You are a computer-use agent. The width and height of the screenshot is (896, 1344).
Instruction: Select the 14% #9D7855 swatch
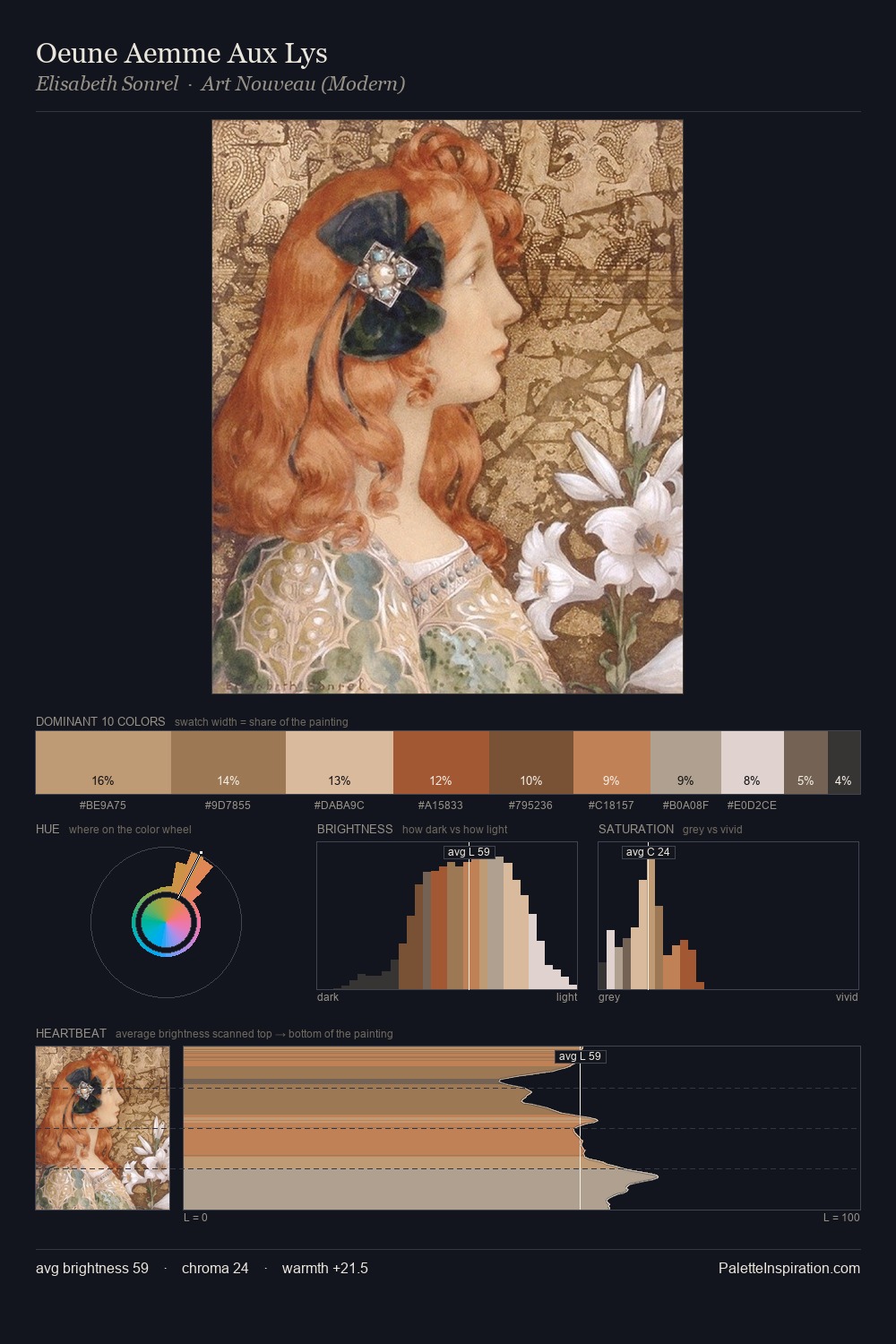228,762
